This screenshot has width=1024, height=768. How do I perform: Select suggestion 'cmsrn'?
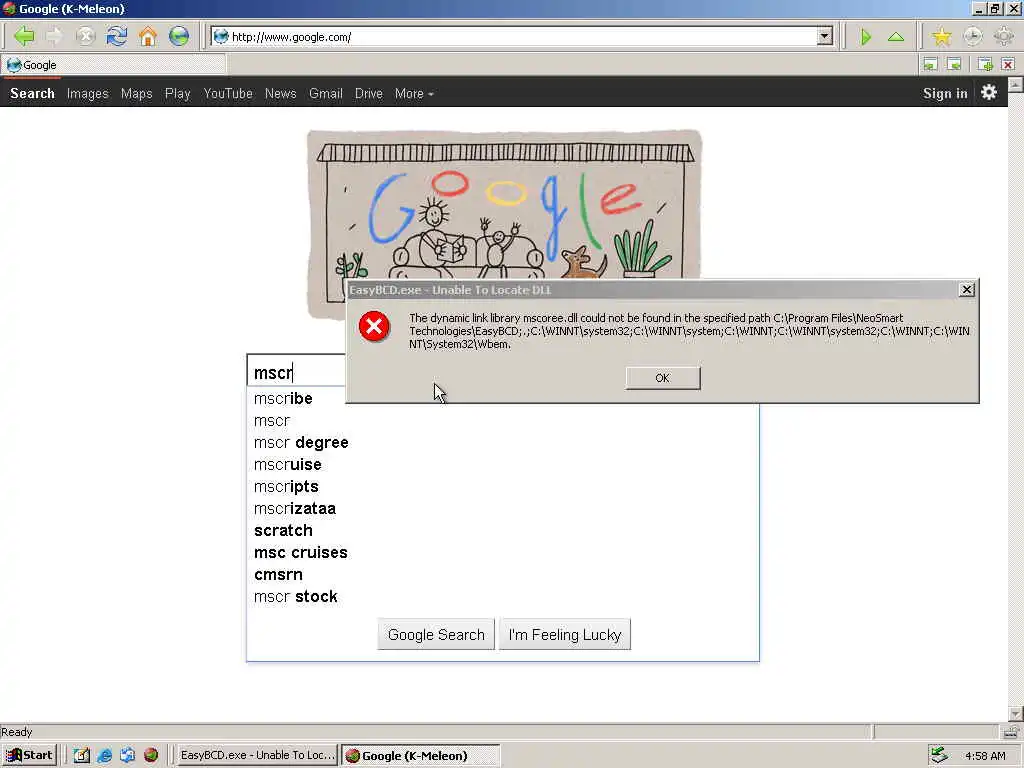pyautogui.click(x=279, y=575)
